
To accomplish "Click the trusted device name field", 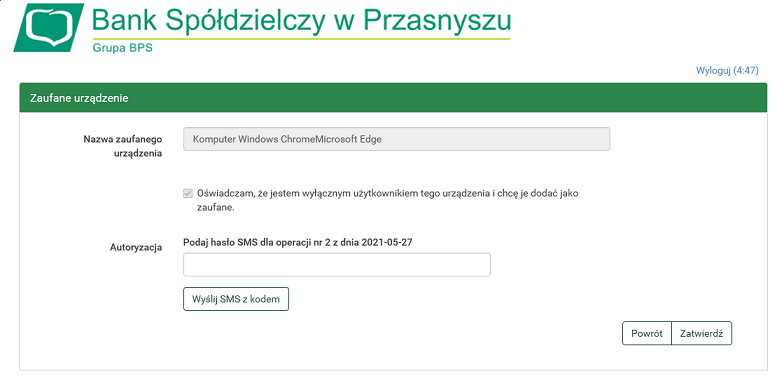I will [396, 139].
